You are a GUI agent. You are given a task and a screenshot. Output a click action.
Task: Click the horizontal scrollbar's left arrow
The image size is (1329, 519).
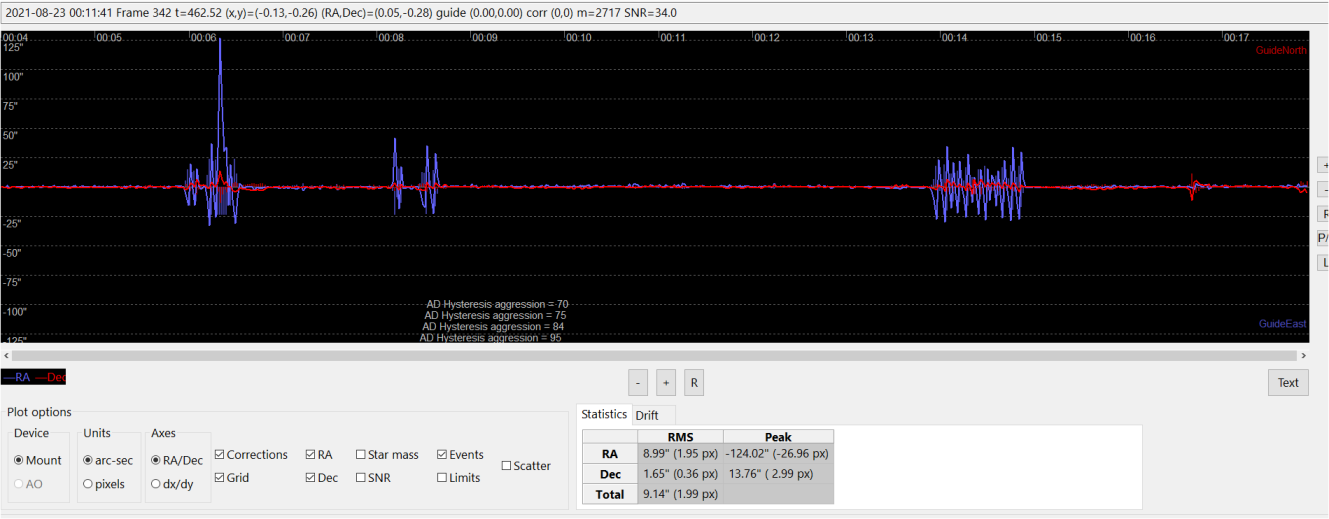[x=6, y=355]
